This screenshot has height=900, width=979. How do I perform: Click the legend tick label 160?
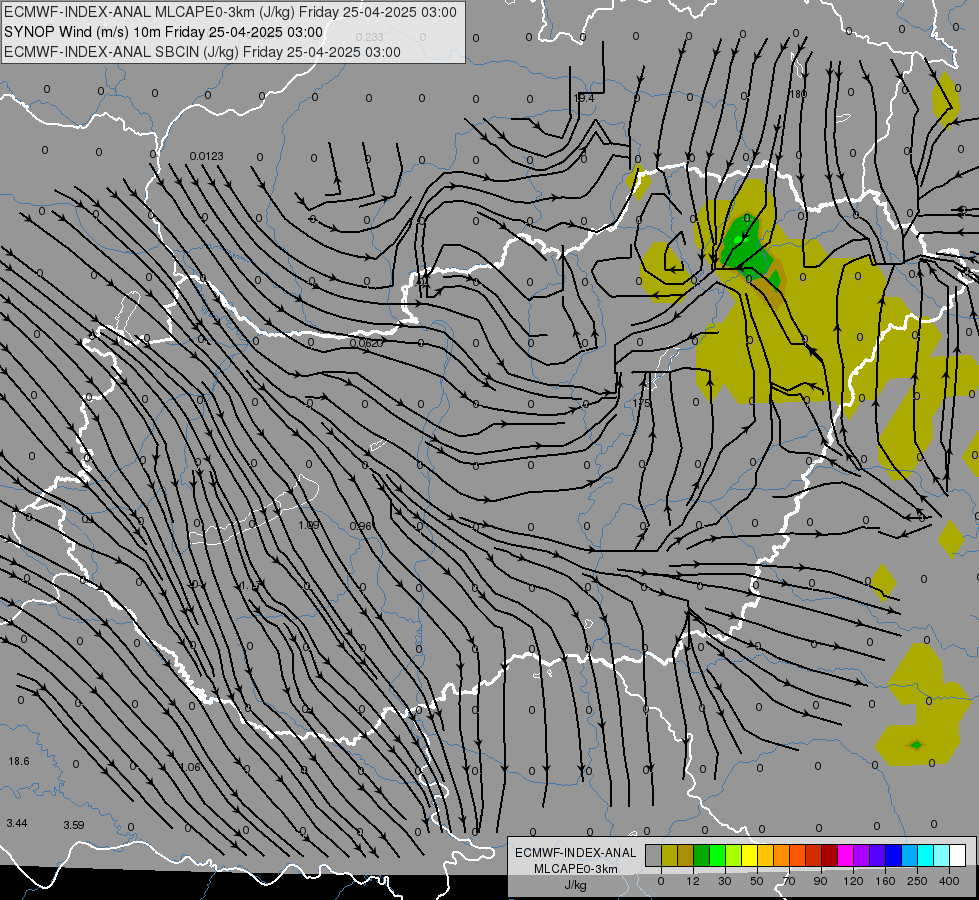(885, 881)
